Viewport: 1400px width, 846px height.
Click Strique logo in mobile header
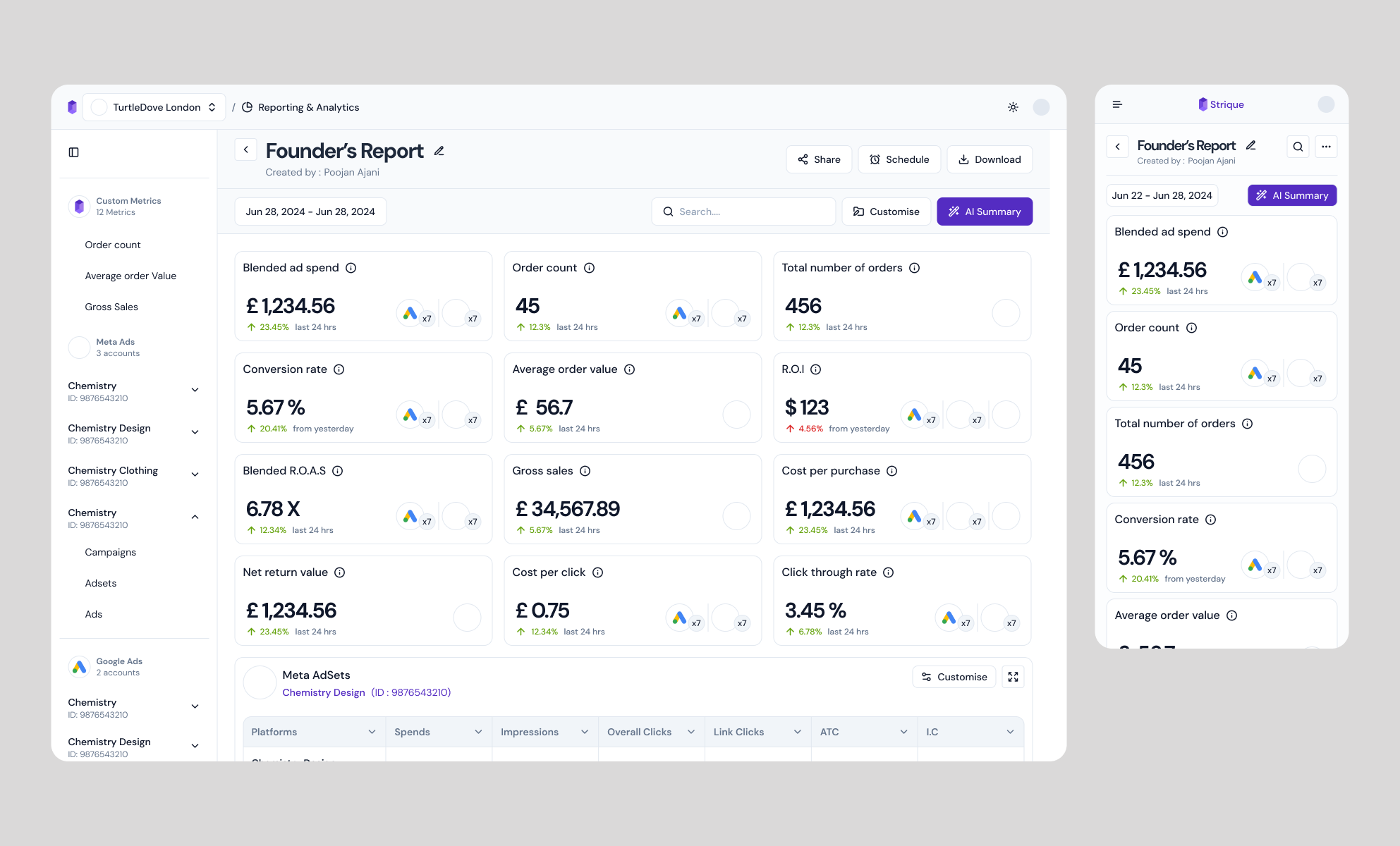pyautogui.click(x=1222, y=104)
